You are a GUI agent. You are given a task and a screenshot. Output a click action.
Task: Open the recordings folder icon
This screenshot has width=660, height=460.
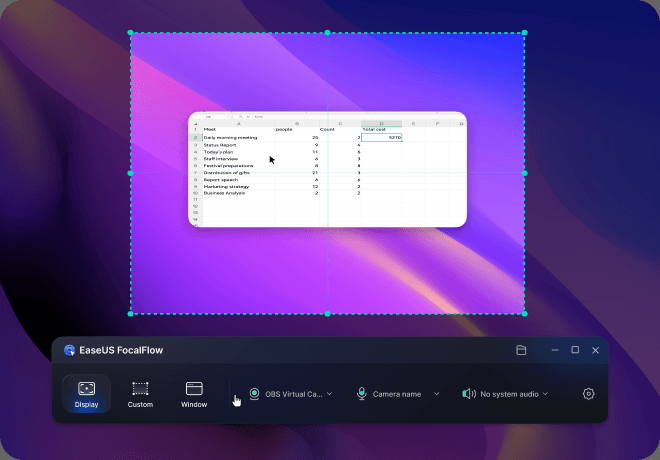click(x=521, y=350)
